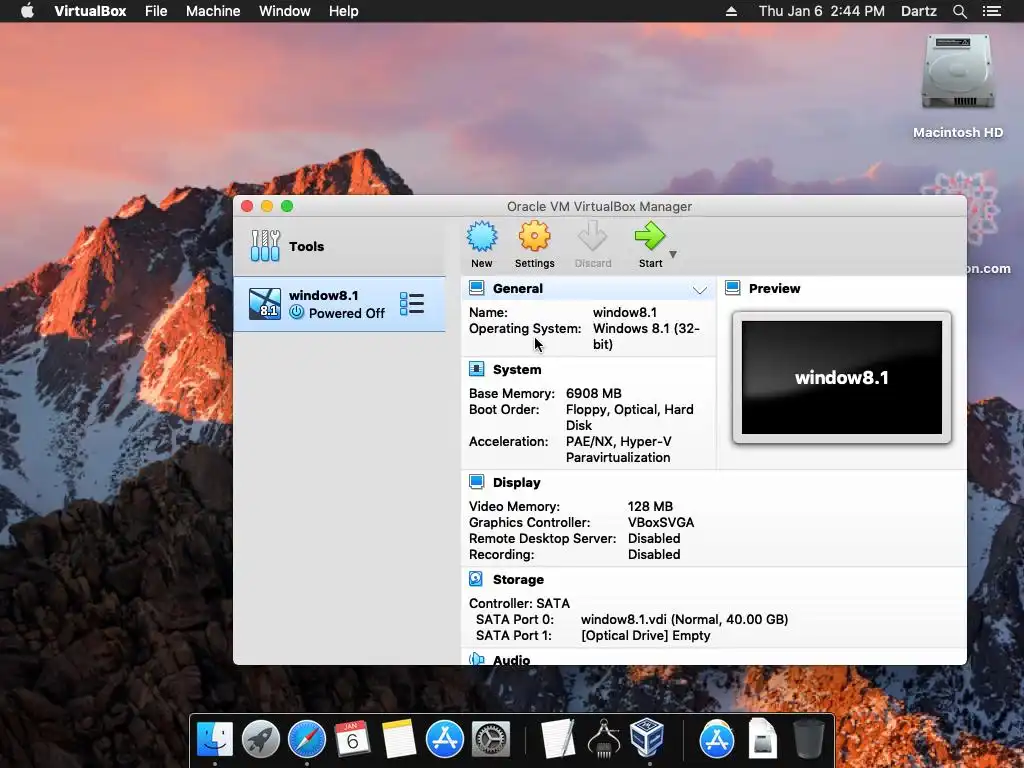Click the window8.1.vdi SATA Port 0 entry
Image resolution: width=1024 pixels, height=768 pixels.
684,619
